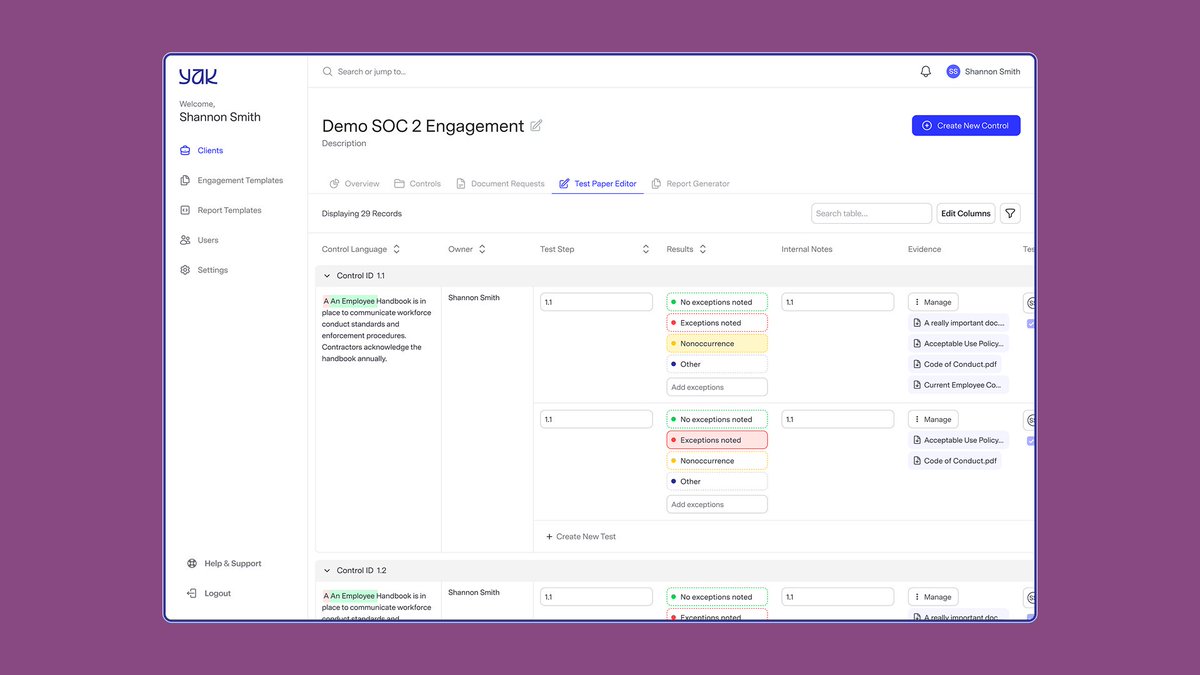Viewport: 1200px width, 675px height.
Task: Select highlighted 'Nonoccurrence' in Control 1.1's first test
Action: click(x=717, y=344)
